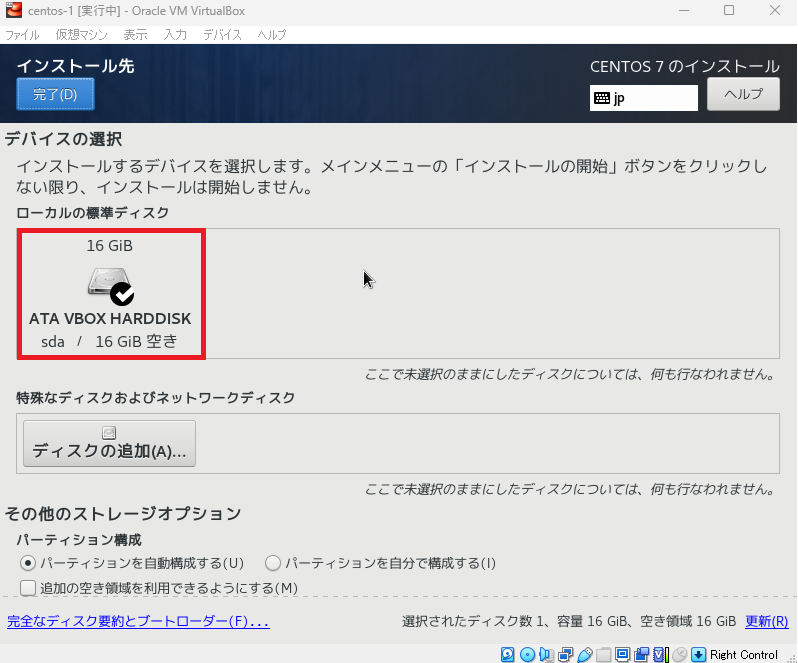
Task: Open the ファイル menu
Action: 22,35
